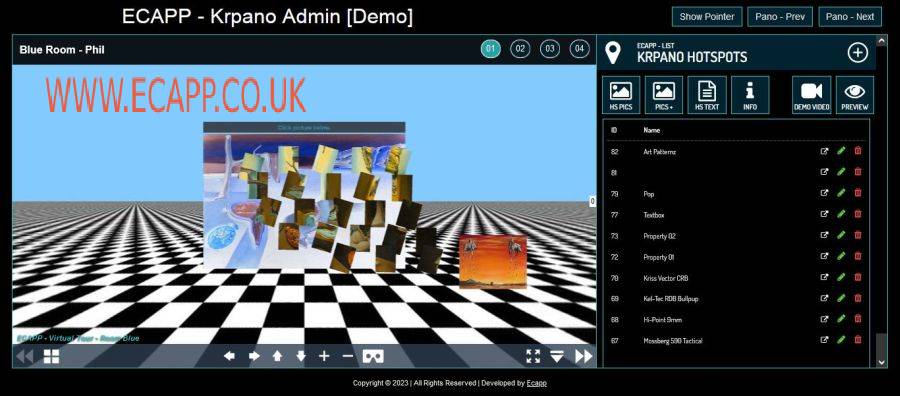Click the hotspot list scrollbar down arrow
Viewport: 900px width, 396px height.
[x=882, y=362]
